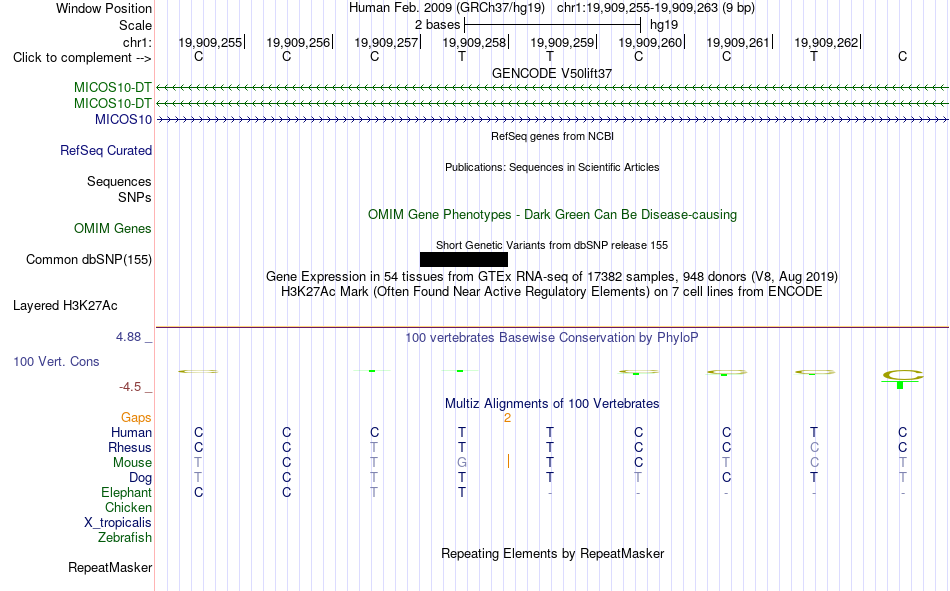The image size is (950, 591).
Task: Click 'RefSeq genes from NCBI' title
Action: coord(553,136)
